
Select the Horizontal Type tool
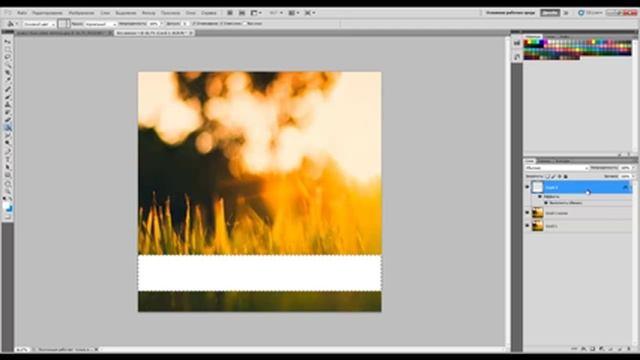(x=8, y=159)
